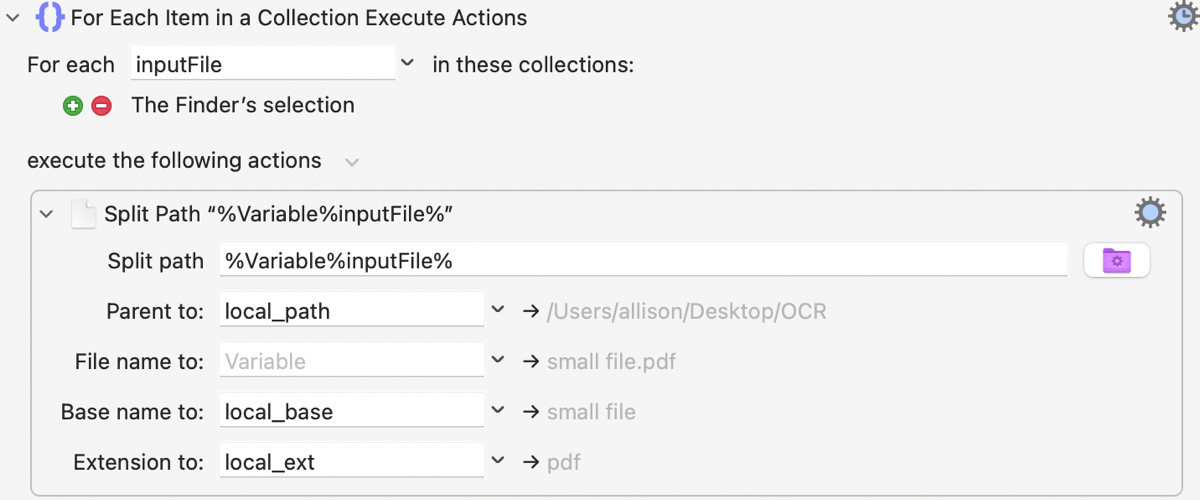Open the Parent to variable dropdown
1200x500 pixels.
(x=498, y=311)
